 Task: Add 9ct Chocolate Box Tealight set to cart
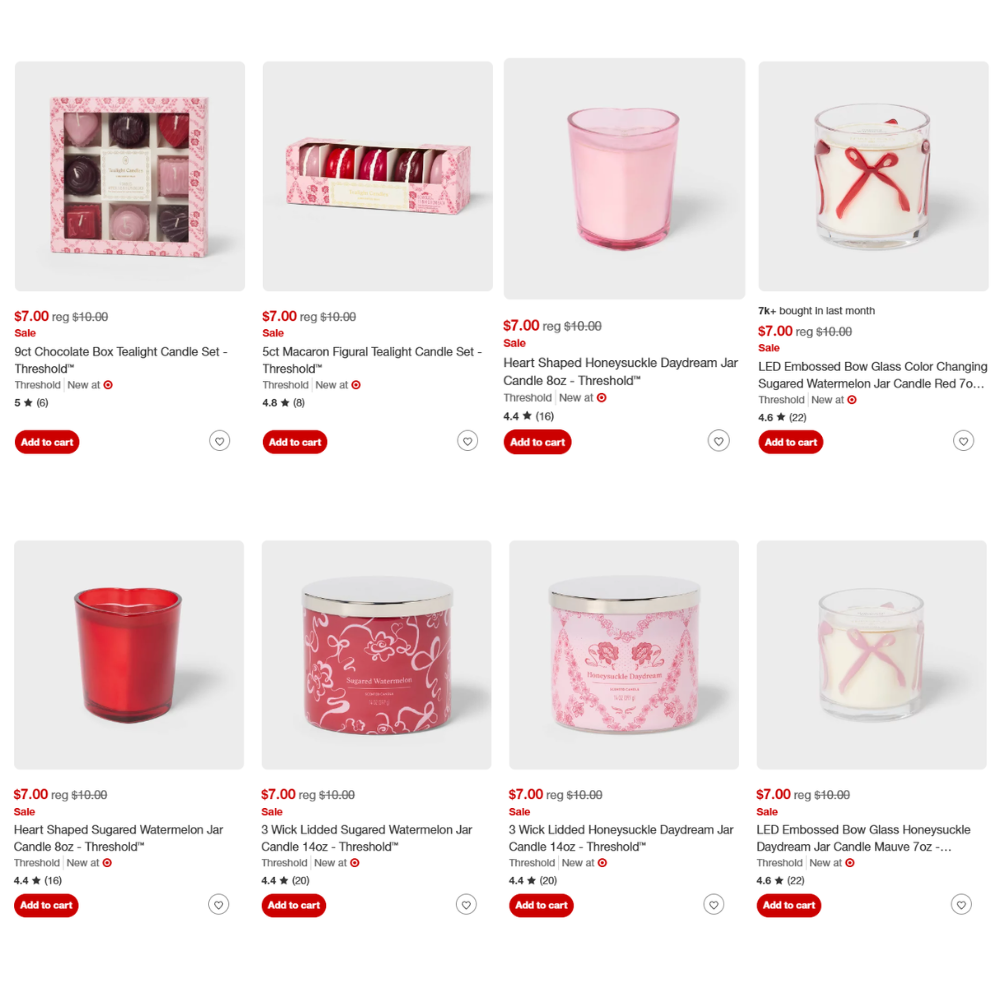[x=47, y=442]
